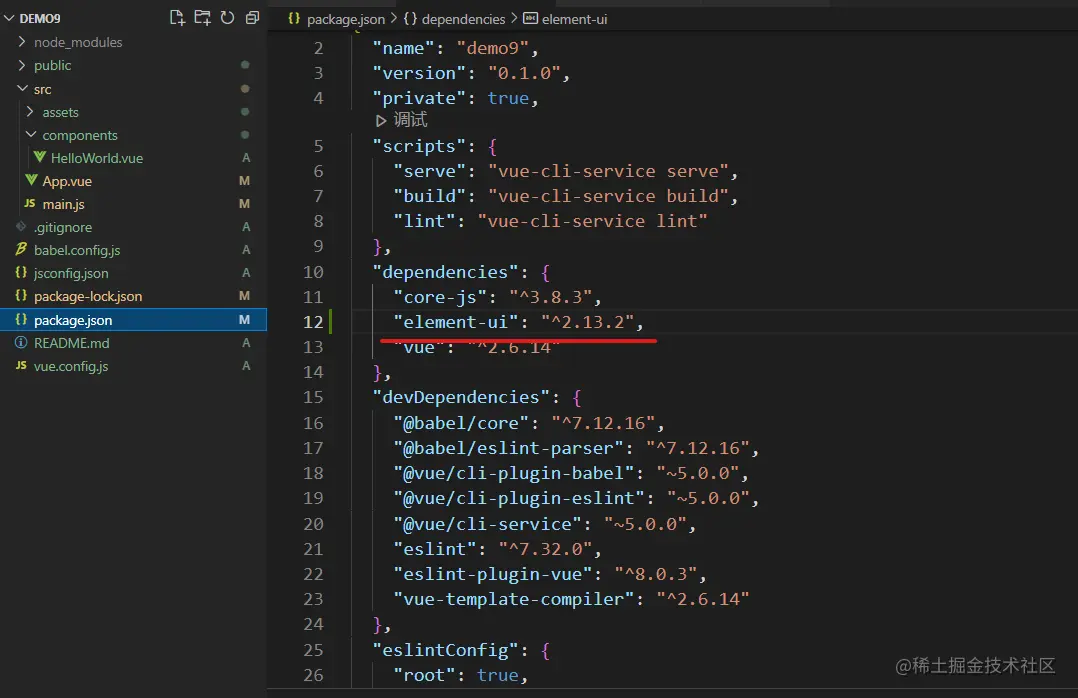Click the "scripts" key on line 5

click(419, 146)
